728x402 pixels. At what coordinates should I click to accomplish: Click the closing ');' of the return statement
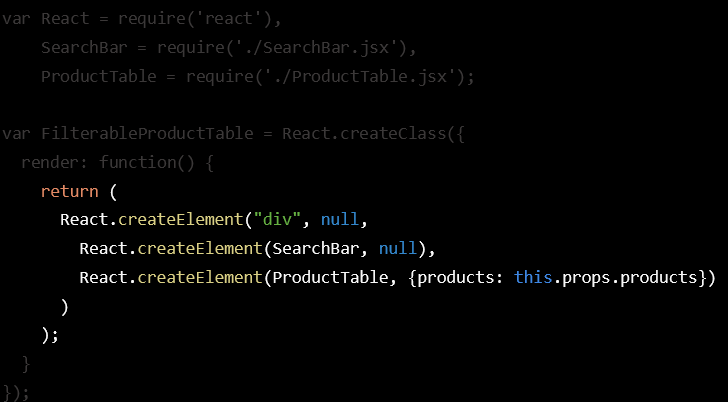[x=50, y=335]
